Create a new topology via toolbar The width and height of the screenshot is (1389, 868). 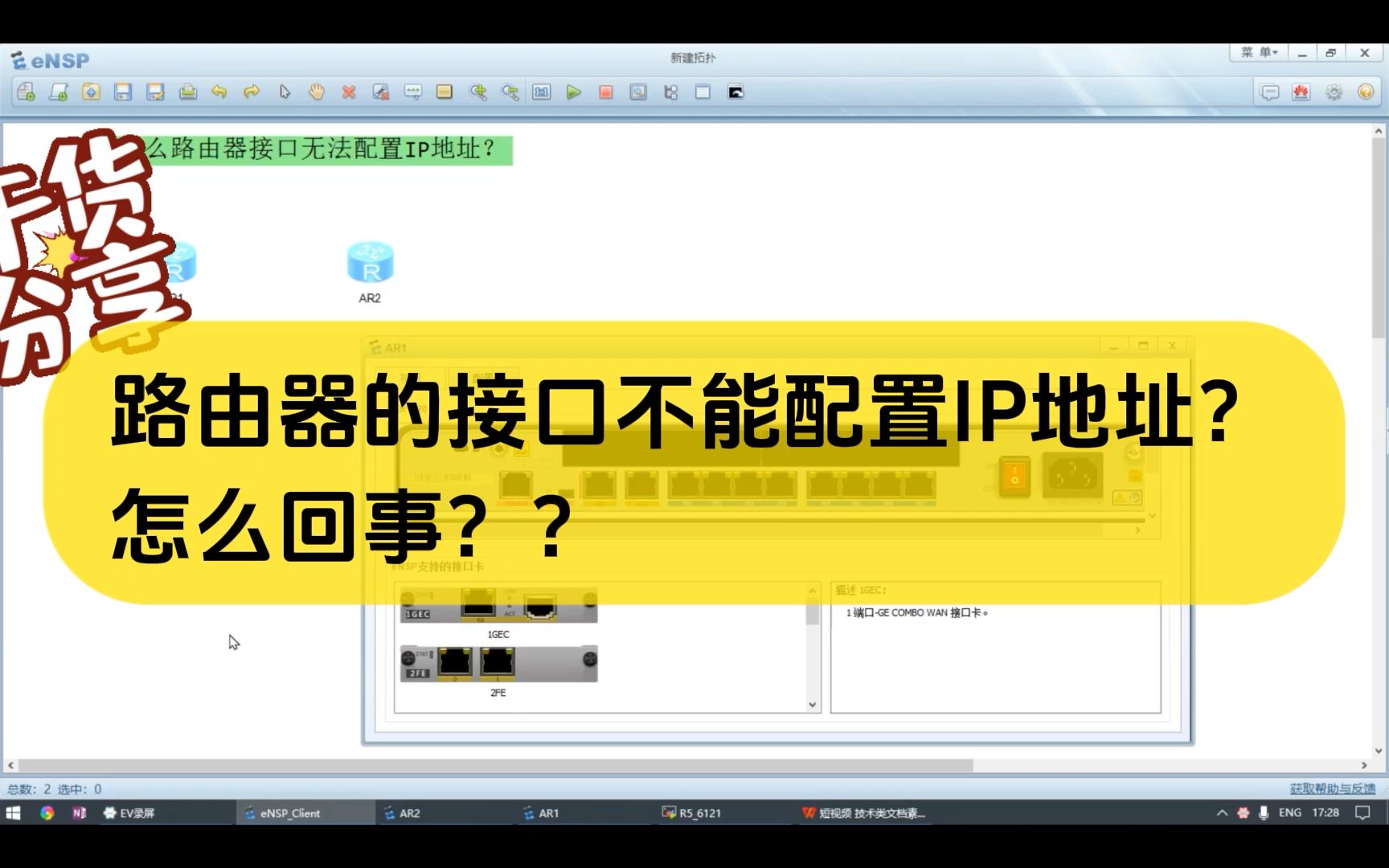26,92
